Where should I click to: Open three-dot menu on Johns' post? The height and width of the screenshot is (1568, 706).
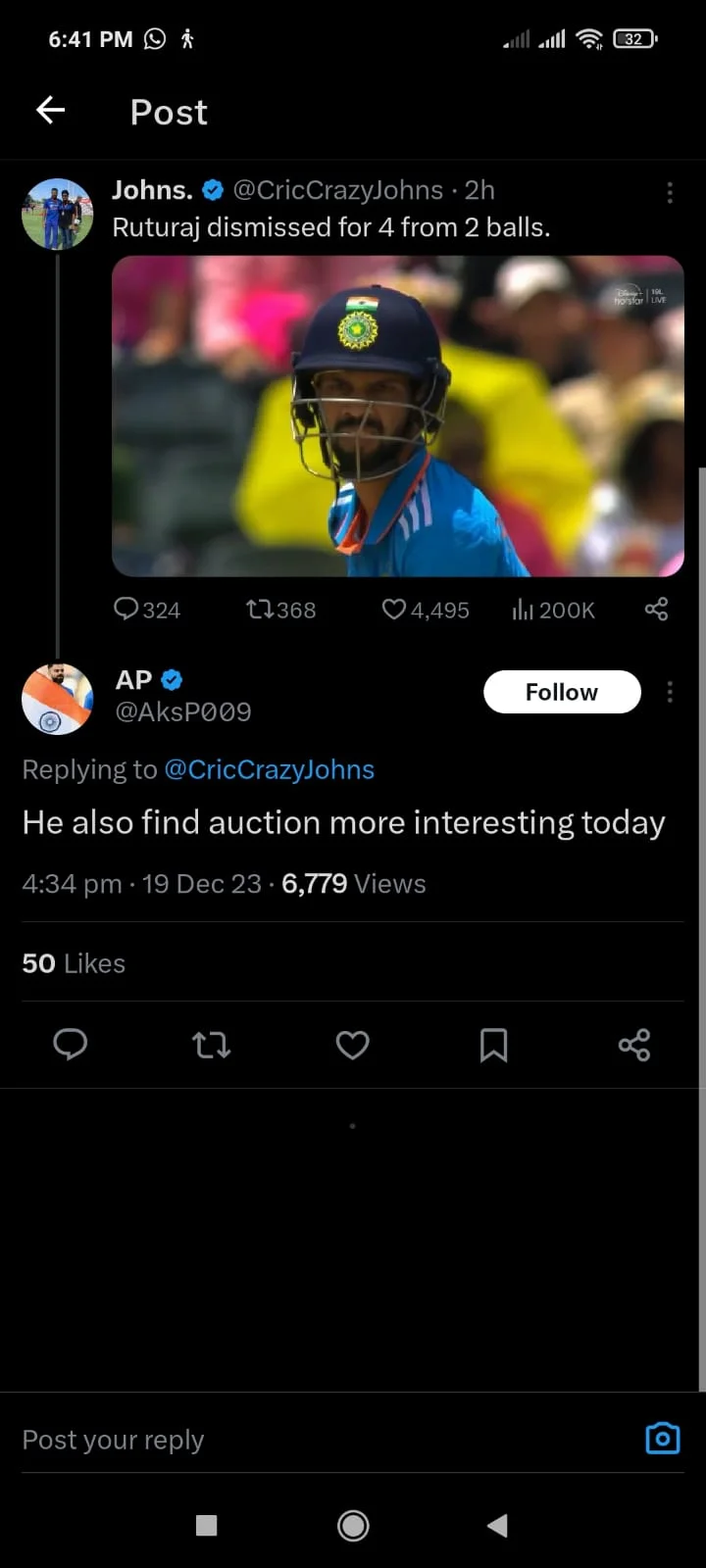pyautogui.click(x=670, y=192)
